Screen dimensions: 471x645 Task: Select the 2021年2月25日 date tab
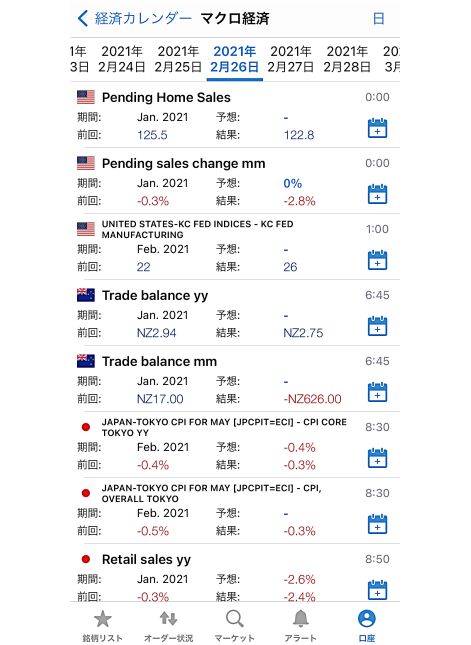point(178,59)
